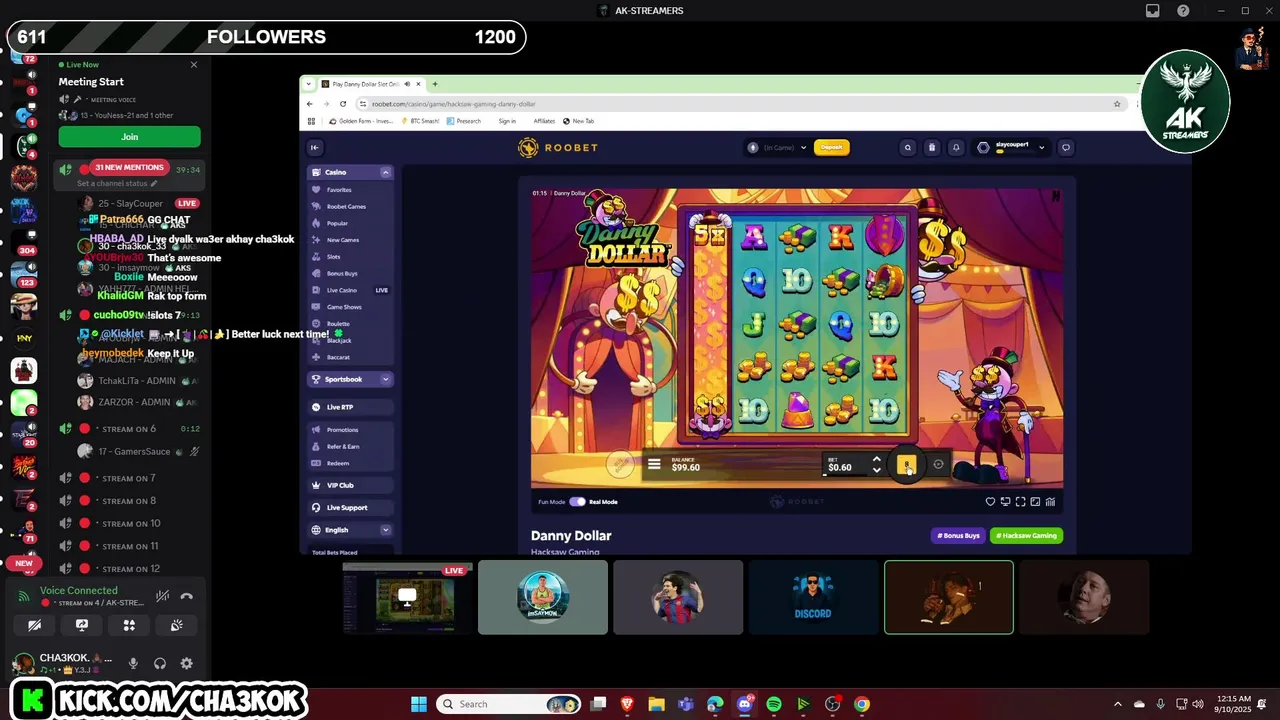This screenshot has height=720, width=1280.
Task: Open Popular games in sidebar
Action: pos(337,223)
